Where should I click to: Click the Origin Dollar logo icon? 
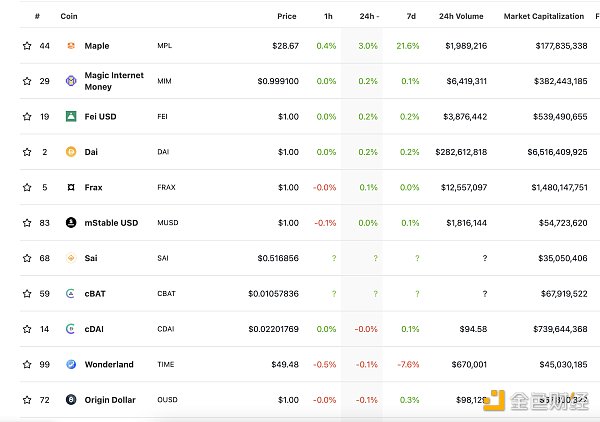point(71,400)
